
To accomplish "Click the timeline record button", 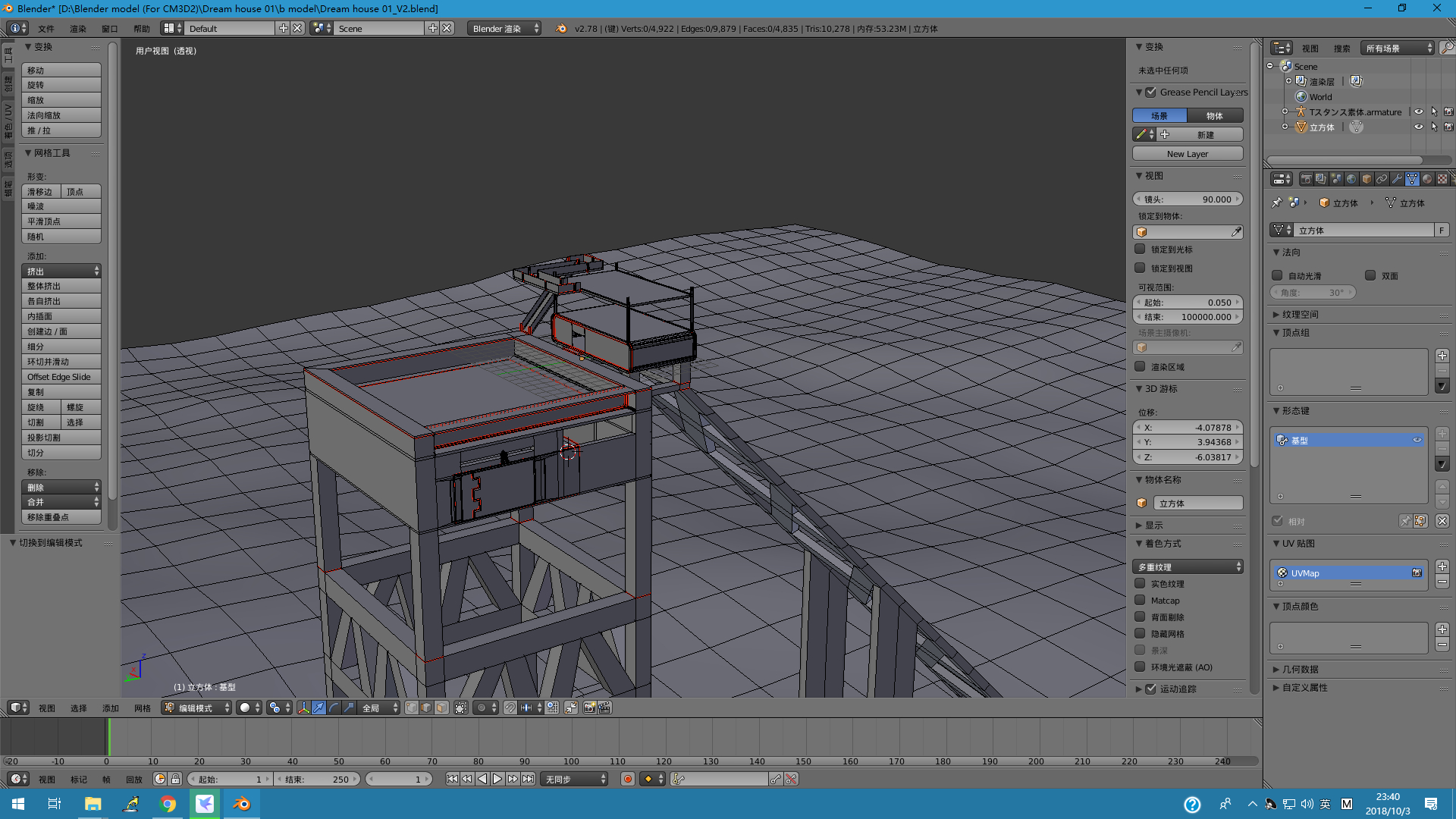I will 627,779.
